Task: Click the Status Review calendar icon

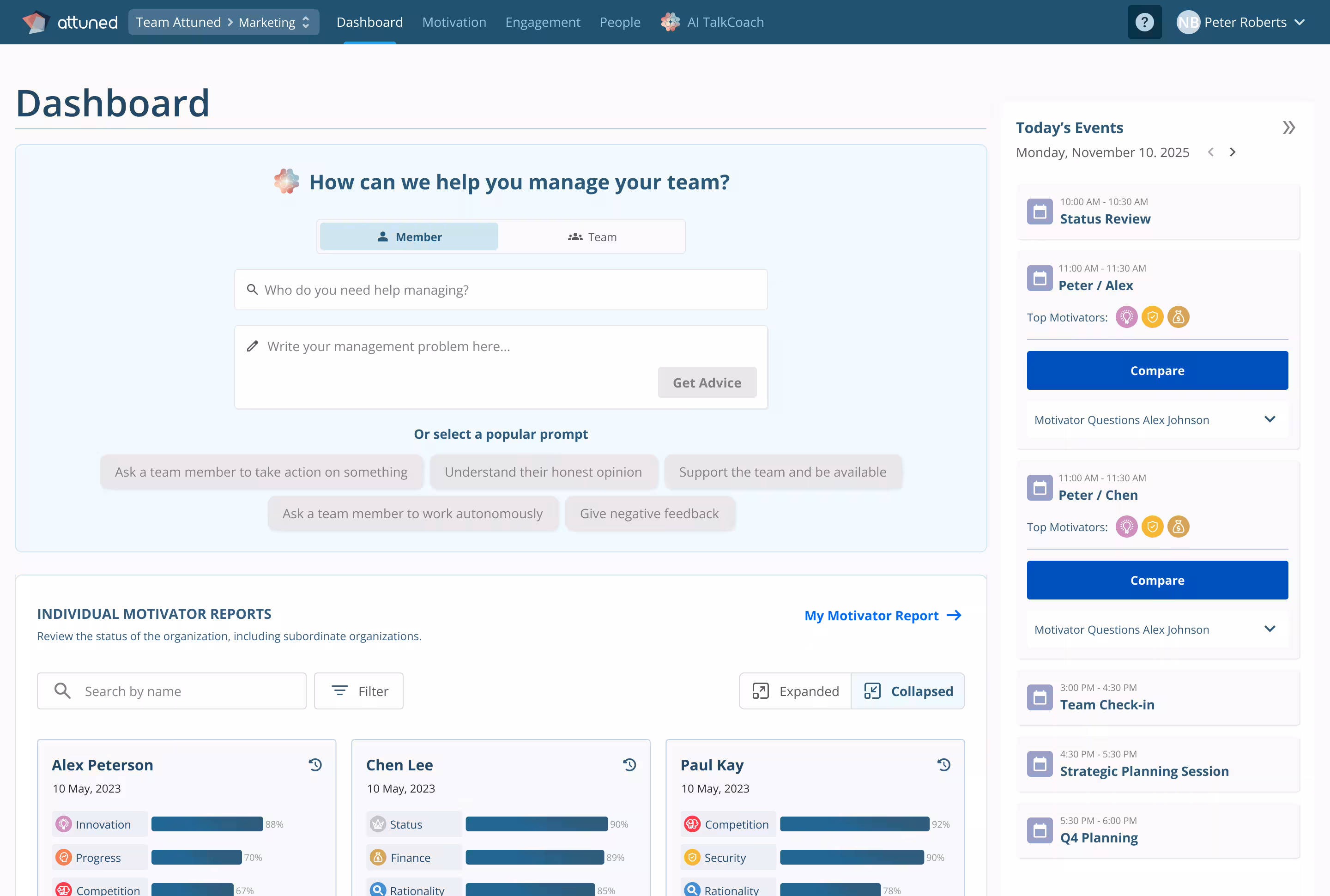Action: tap(1039, 212)
